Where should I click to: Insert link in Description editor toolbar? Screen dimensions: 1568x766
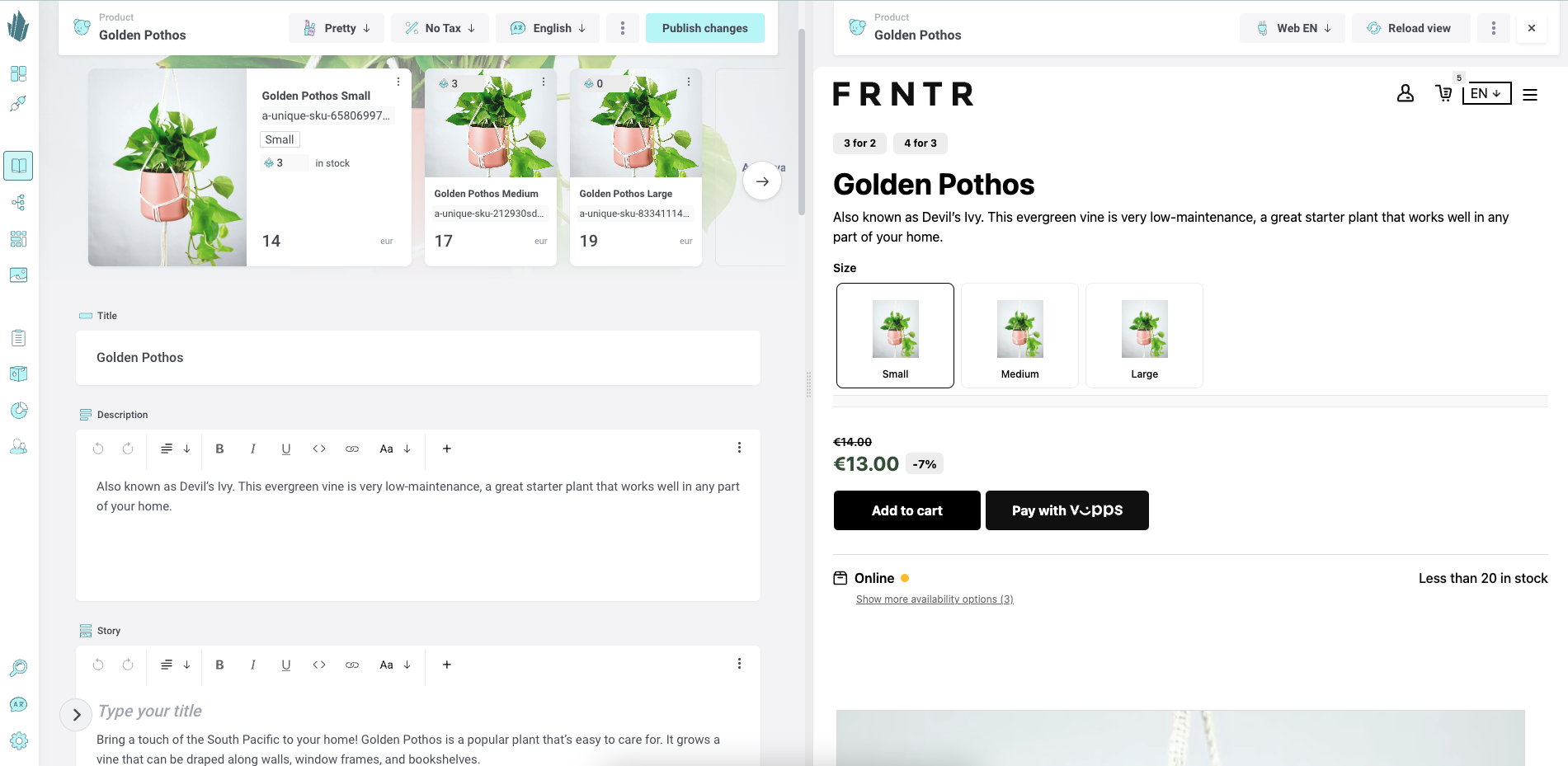click(352, 449)
